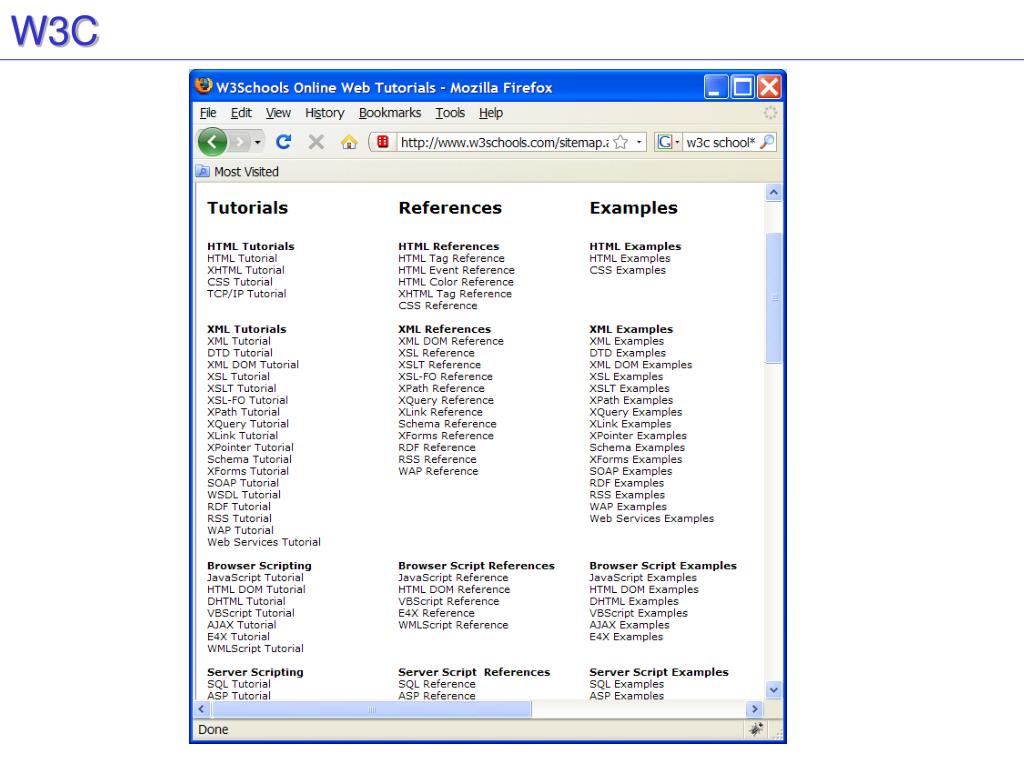Click the Firefox logo in the title bar
This screenshot has width=1024, height=768.
(204, 86)
